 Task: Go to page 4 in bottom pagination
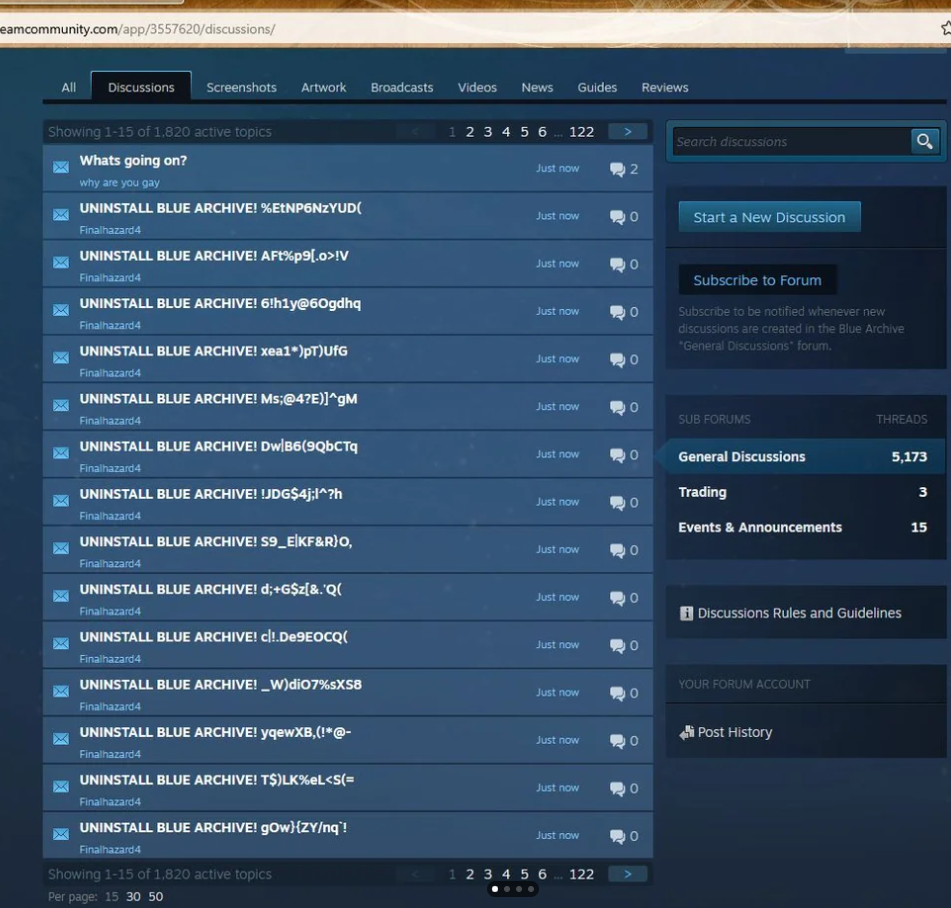tap(506, 874)
